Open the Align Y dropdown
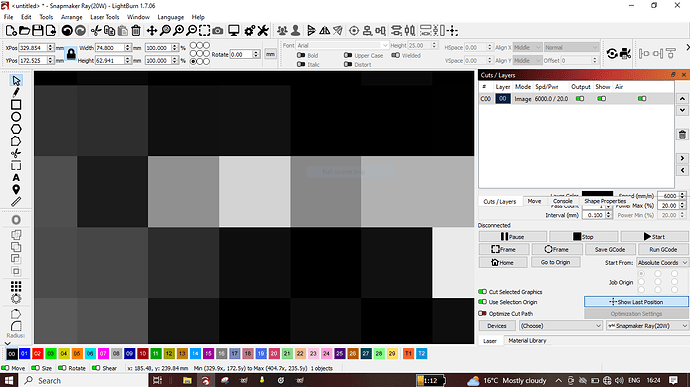Screen dimensions: 690x387 tap(527, 60)
